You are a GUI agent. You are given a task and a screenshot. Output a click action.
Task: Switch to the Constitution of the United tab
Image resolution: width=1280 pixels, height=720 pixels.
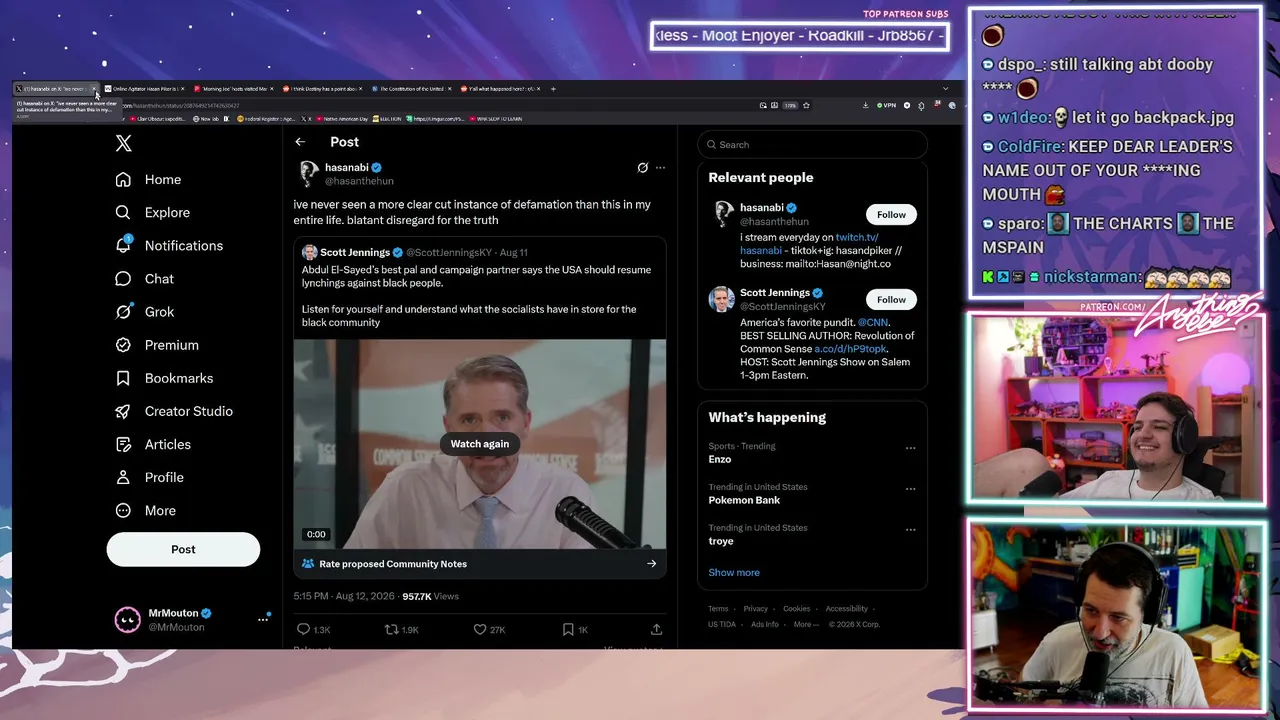pyautogui.click(x=411, y=89)
